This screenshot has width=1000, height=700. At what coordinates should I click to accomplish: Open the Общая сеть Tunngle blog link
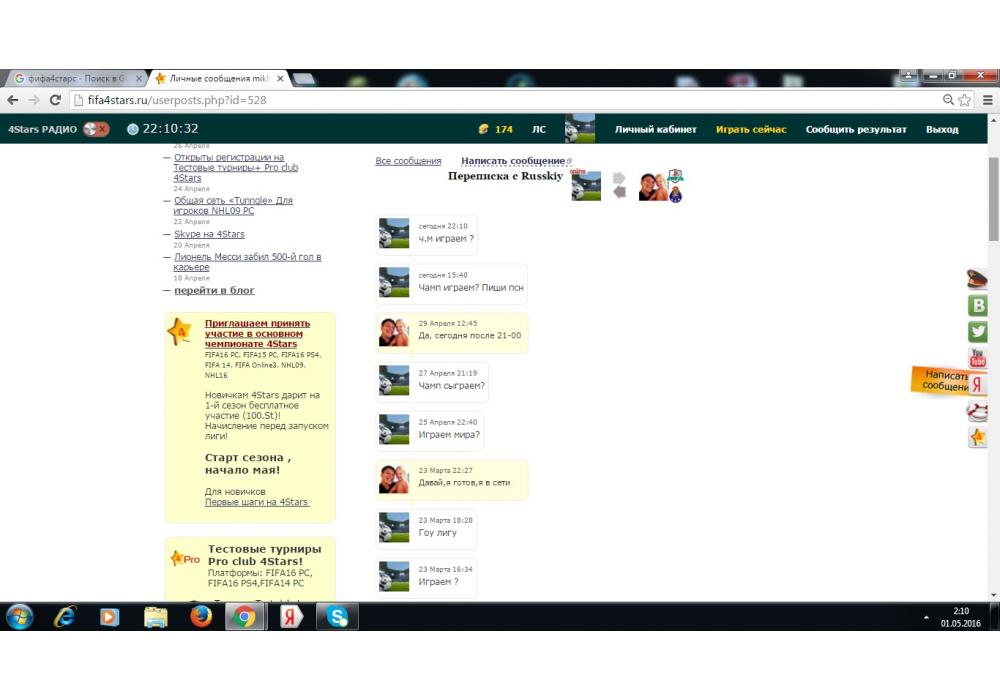(x=233, y=205)
